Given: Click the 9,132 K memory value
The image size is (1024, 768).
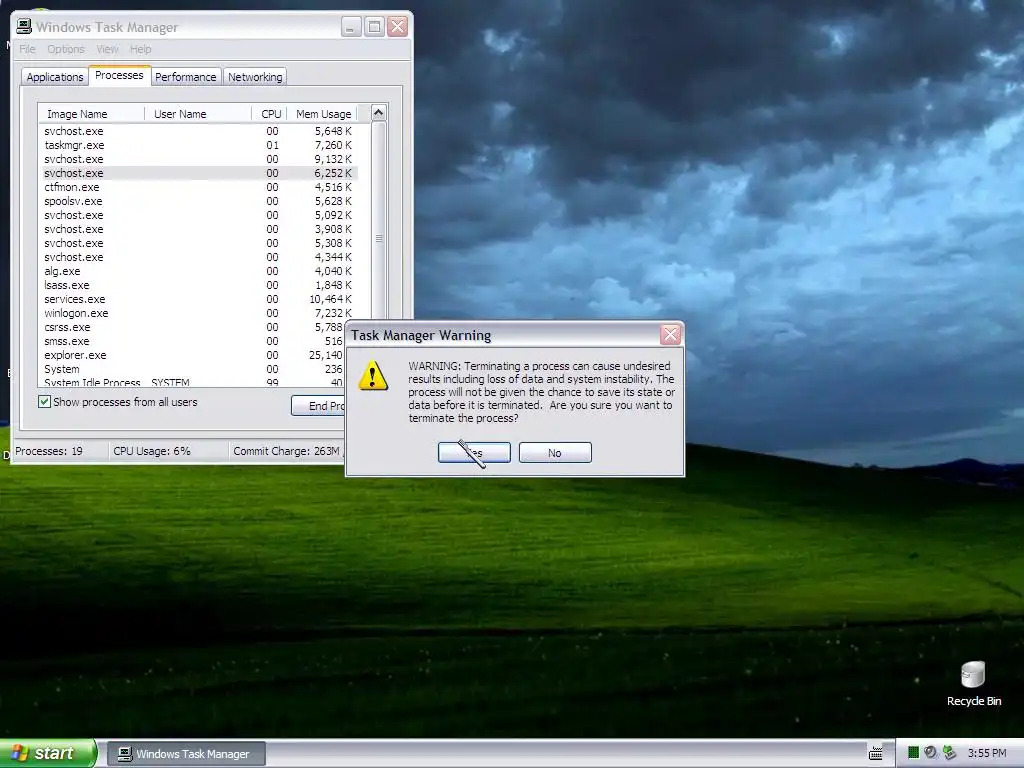Looking at the screenshot, I should [x=333, y=159].
